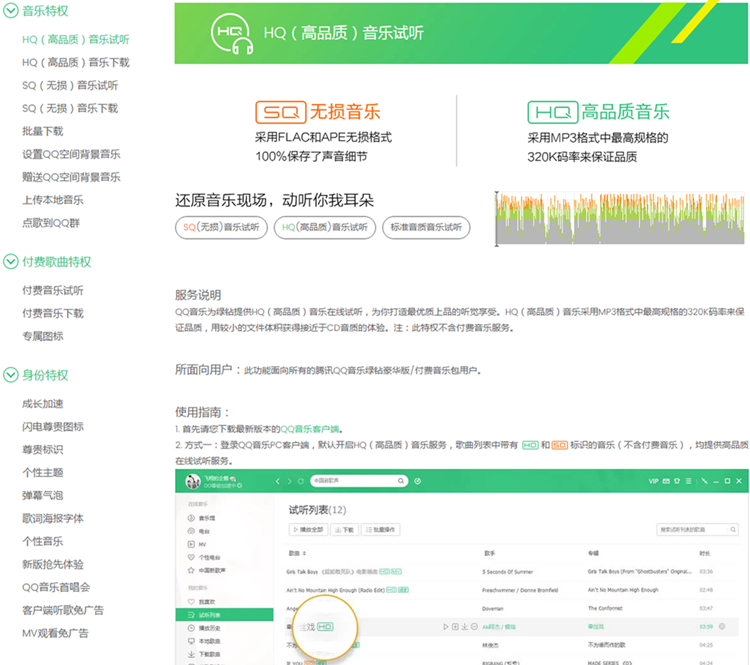
Task: Click main menu icon in client title bar
Action: tap(688, 481)
